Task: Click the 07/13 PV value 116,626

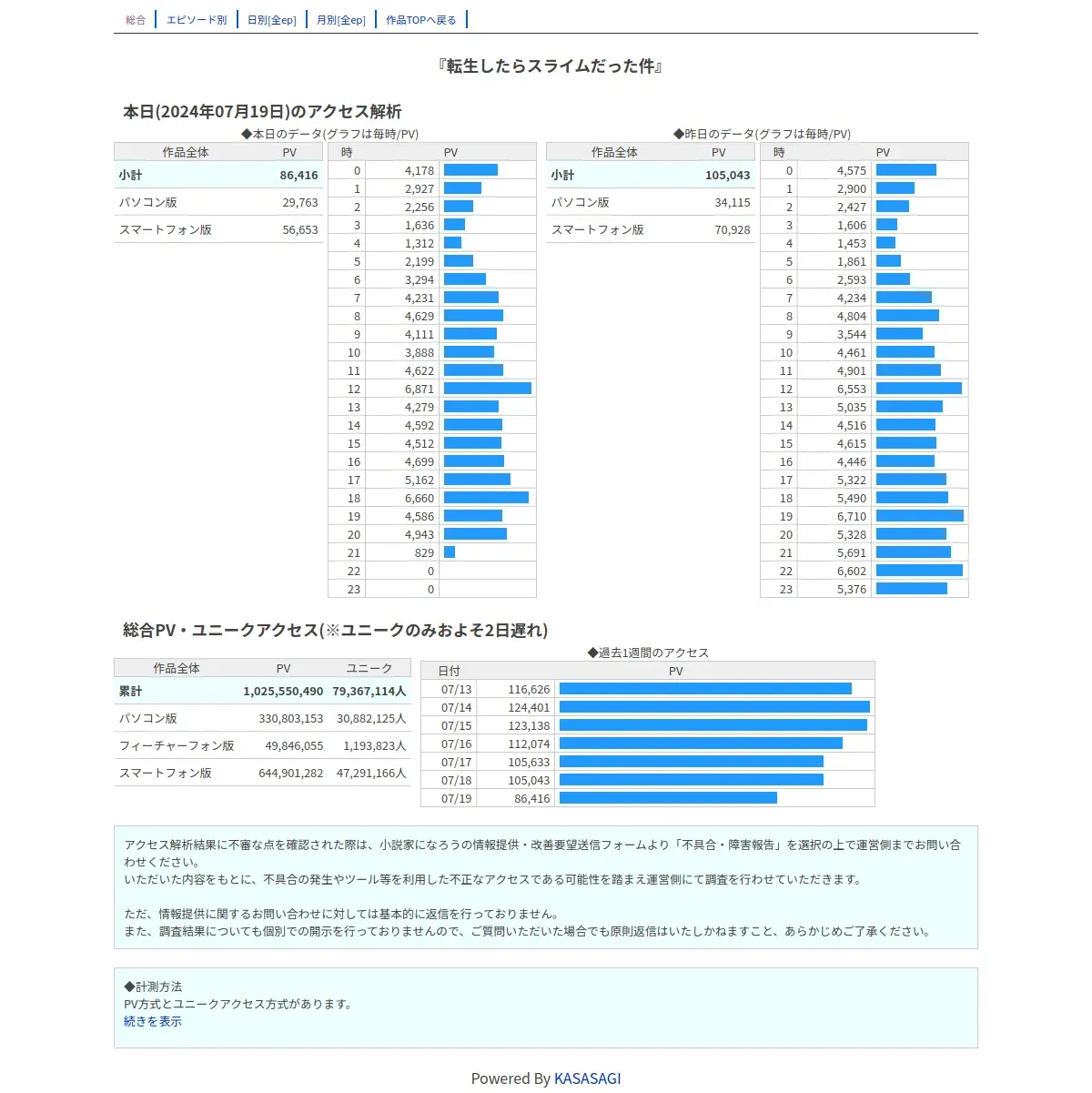Action: point(530,690)
